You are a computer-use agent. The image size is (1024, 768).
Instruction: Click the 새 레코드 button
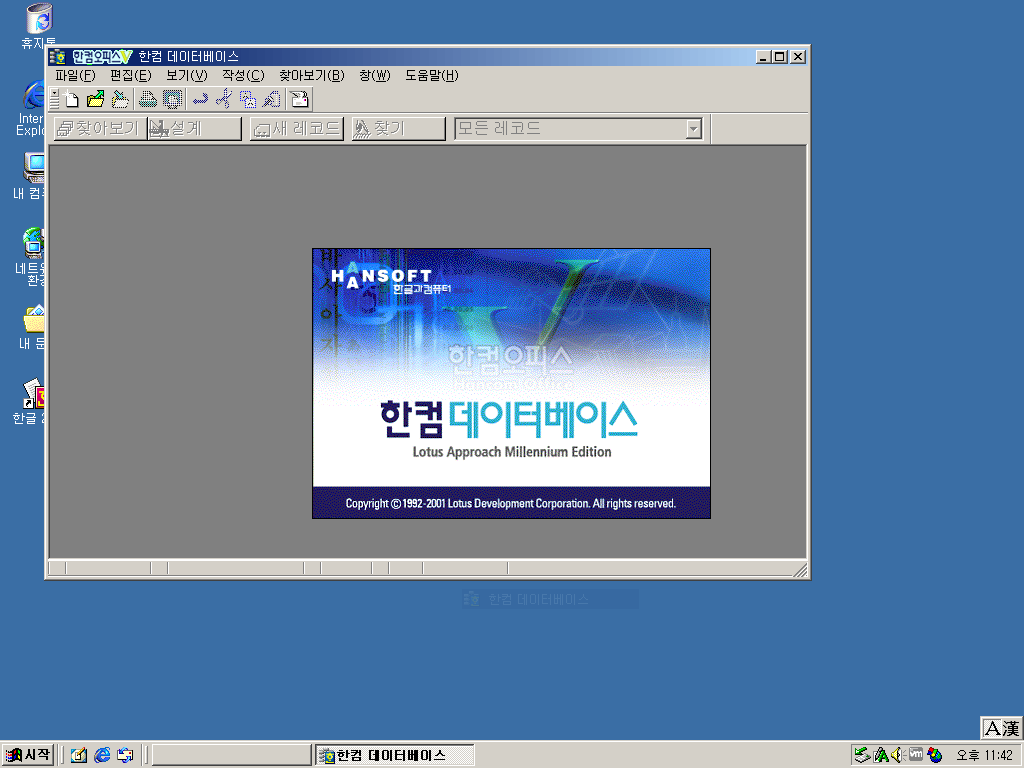297,129
